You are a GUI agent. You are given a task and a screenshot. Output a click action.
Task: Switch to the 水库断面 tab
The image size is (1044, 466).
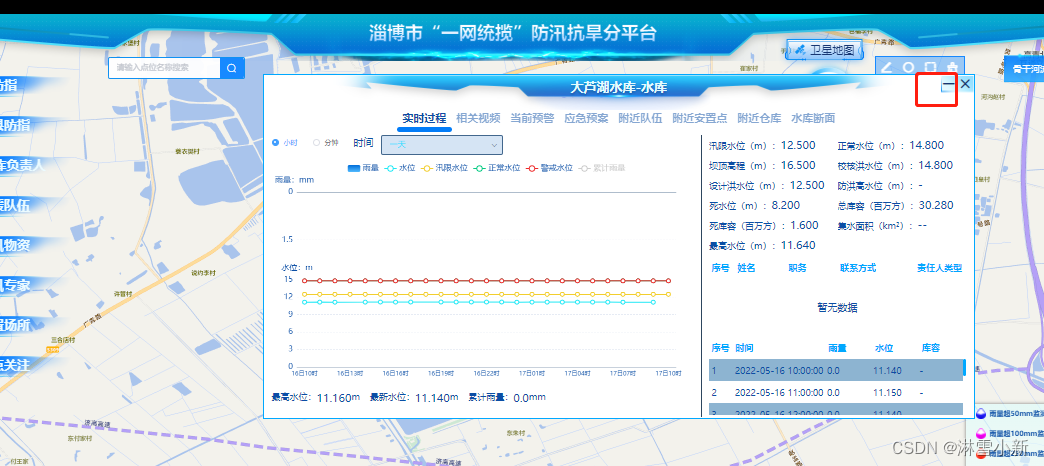pyautogui.click(x=813, y=118)
